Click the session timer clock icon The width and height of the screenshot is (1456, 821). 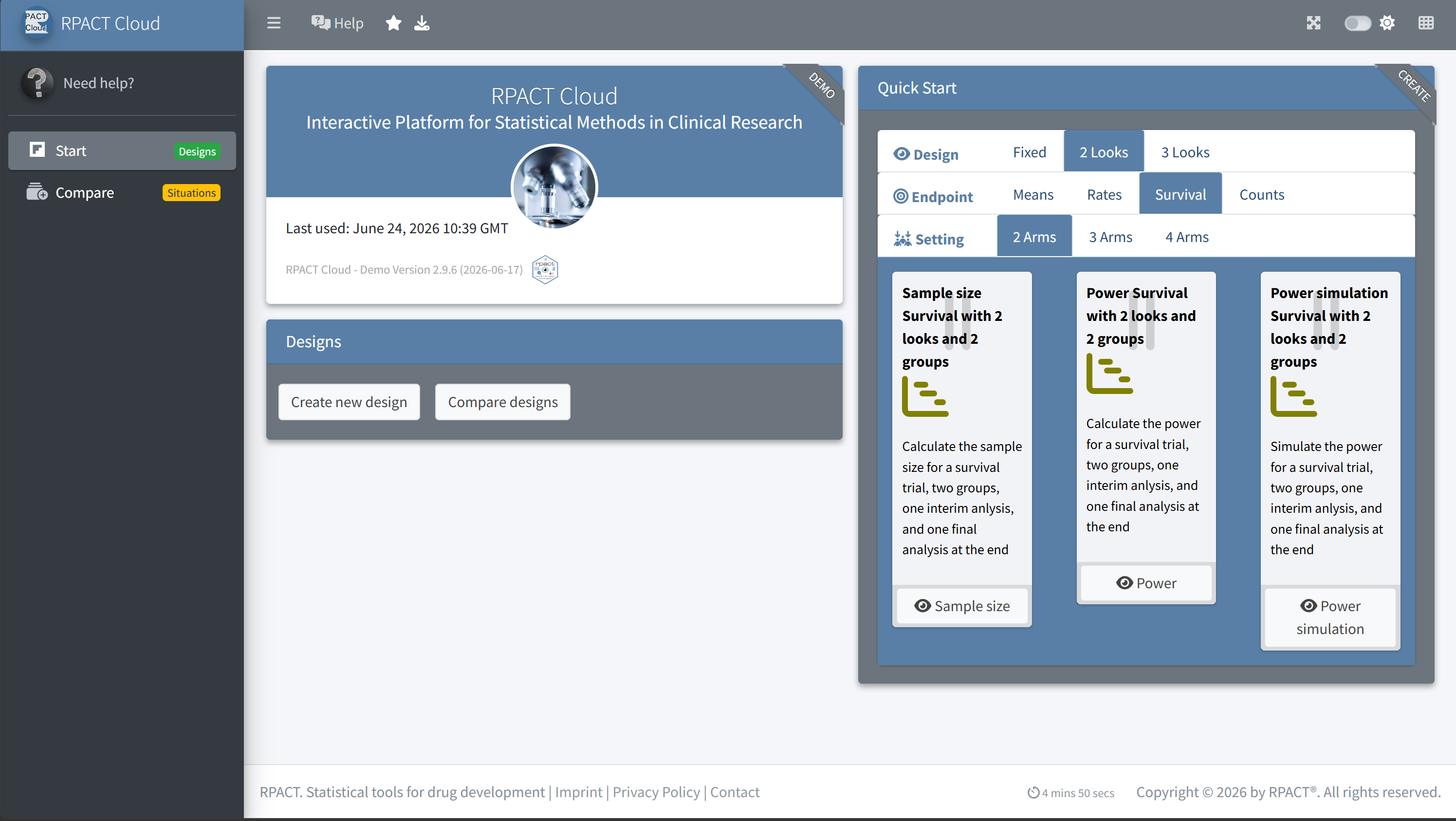1033,793
